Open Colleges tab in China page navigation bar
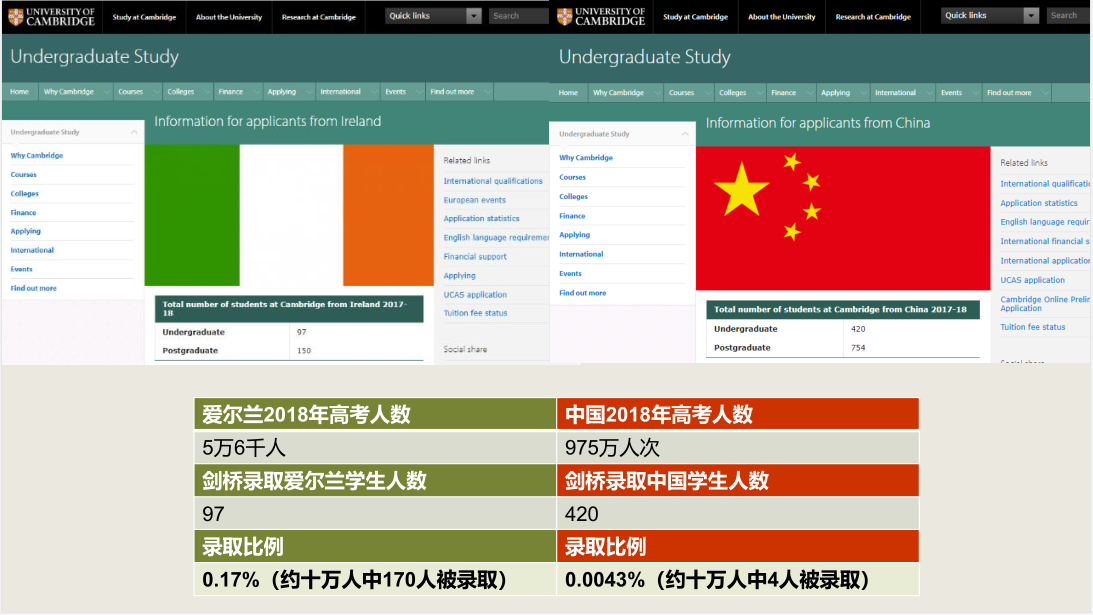This screenshot has height=615, width=1093. tap(733, 92)
